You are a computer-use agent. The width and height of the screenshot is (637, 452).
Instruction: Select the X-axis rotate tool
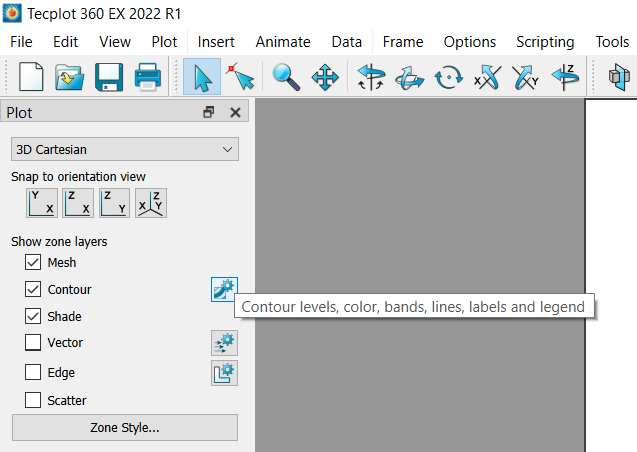point(487,77)
